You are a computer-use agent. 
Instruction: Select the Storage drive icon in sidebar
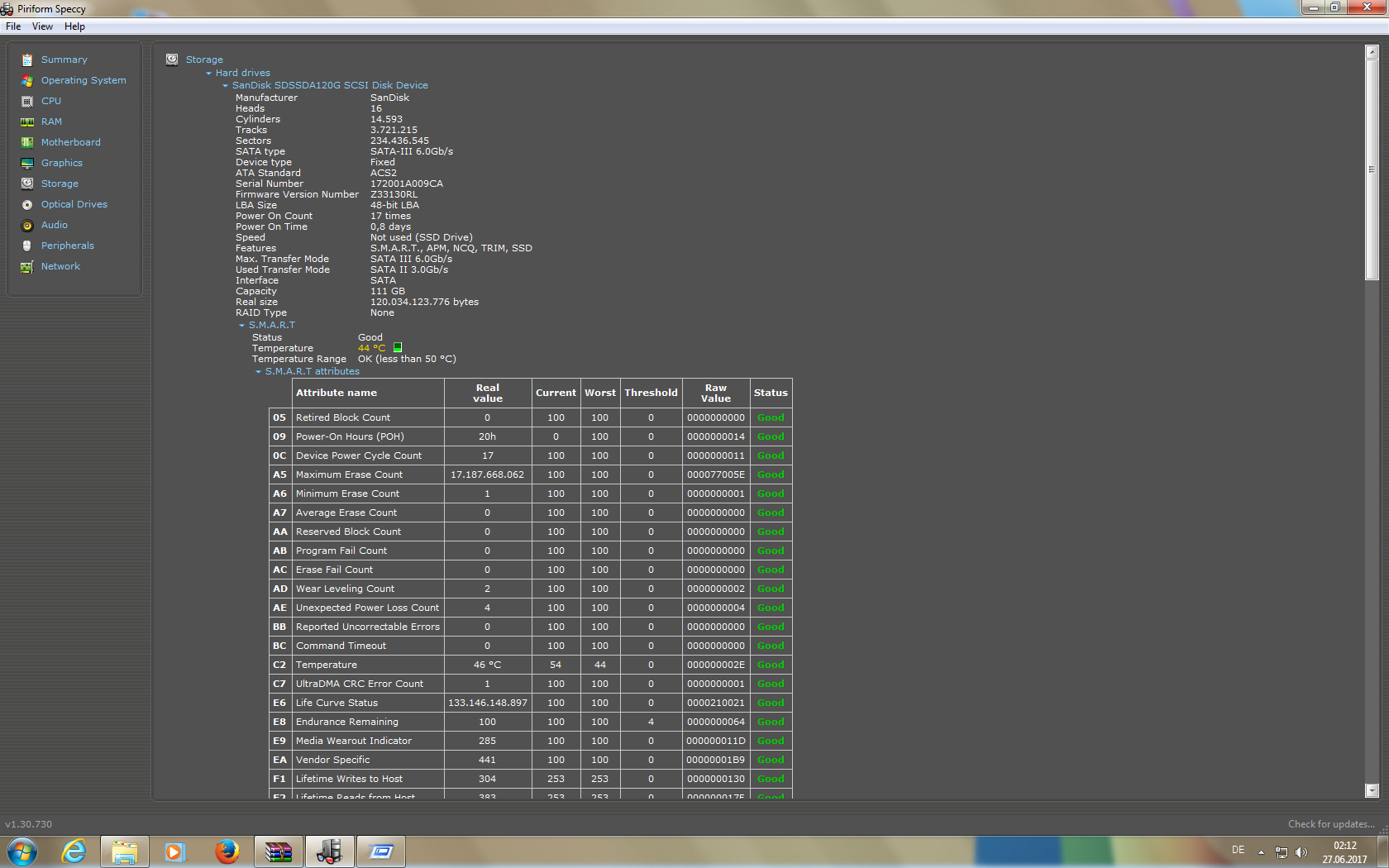[27, 184]
